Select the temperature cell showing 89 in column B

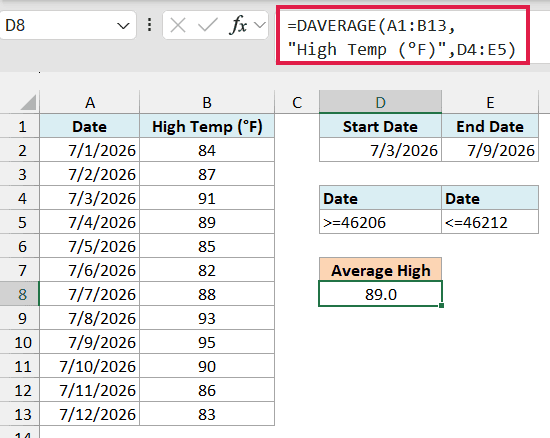[207, 222]
